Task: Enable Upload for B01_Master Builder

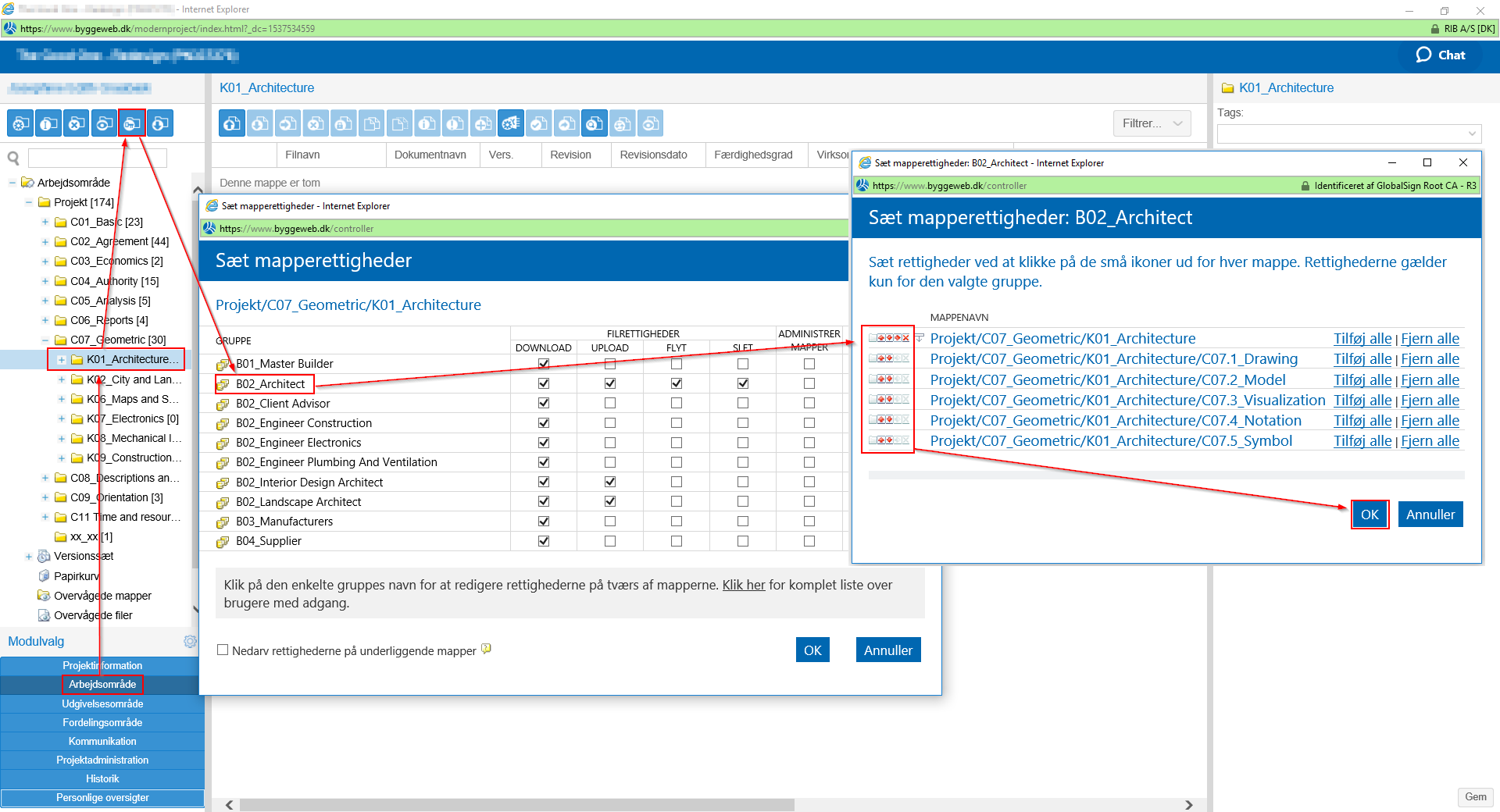Action: point(610,364)
